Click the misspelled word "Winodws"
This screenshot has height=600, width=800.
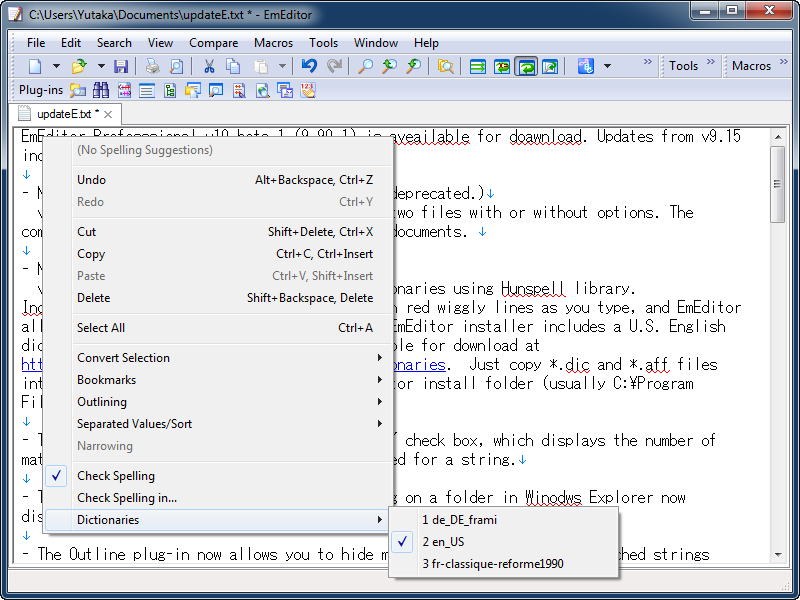coord(553,497)
